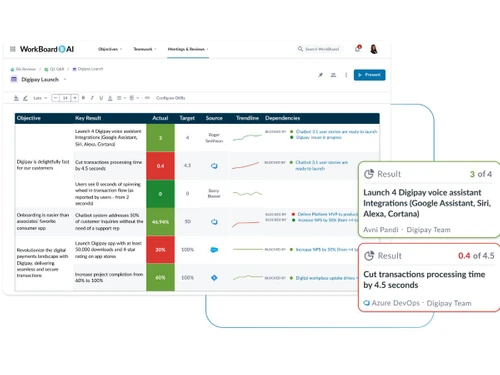Open the list format dropdown
This screenshot has width=500, height=375.
coord(134,98)
